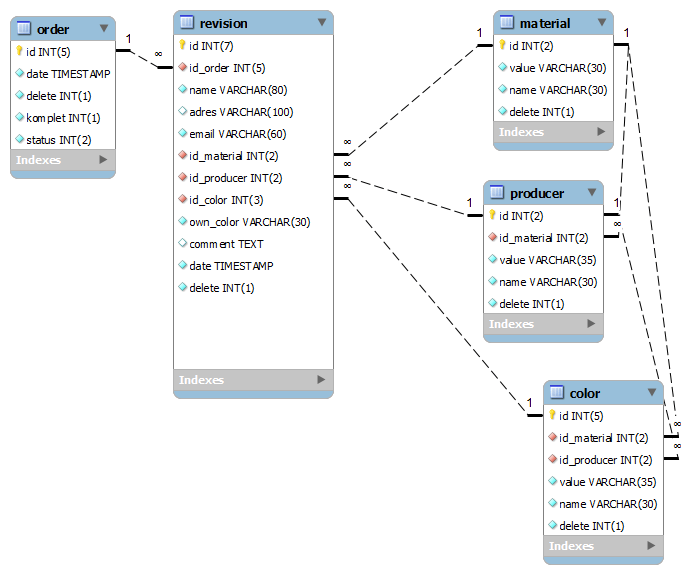Select id_material INT(2) in producer table
The image size is (692, 574).
coord(544,238)
